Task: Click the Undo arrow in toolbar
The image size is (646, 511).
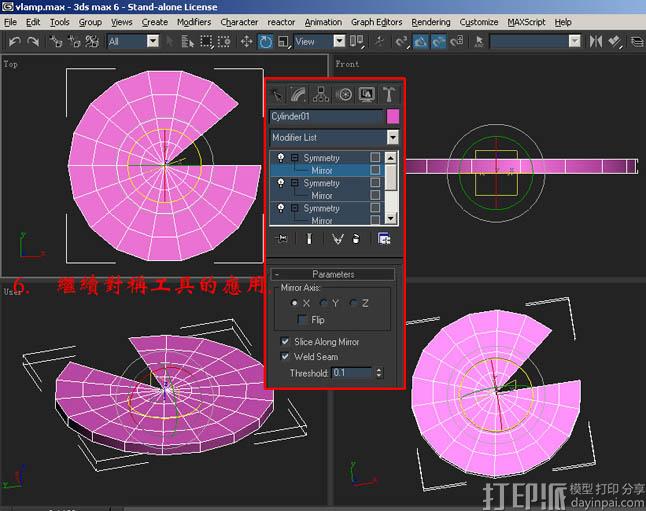Action: pyautogui.click(x=15, y=41)
